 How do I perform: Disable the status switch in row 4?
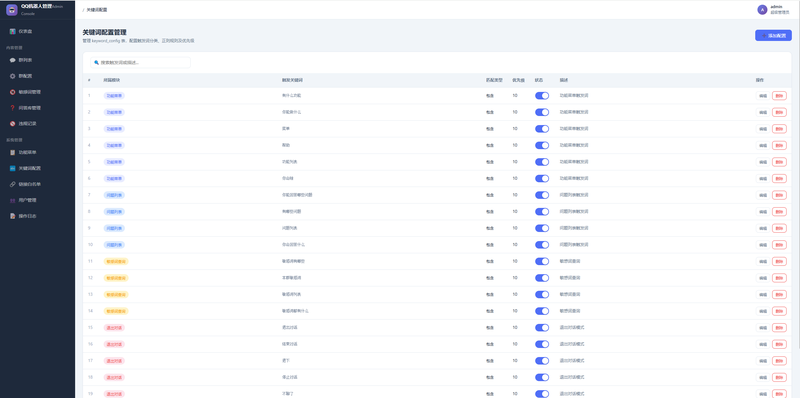[x=542, y=145]
